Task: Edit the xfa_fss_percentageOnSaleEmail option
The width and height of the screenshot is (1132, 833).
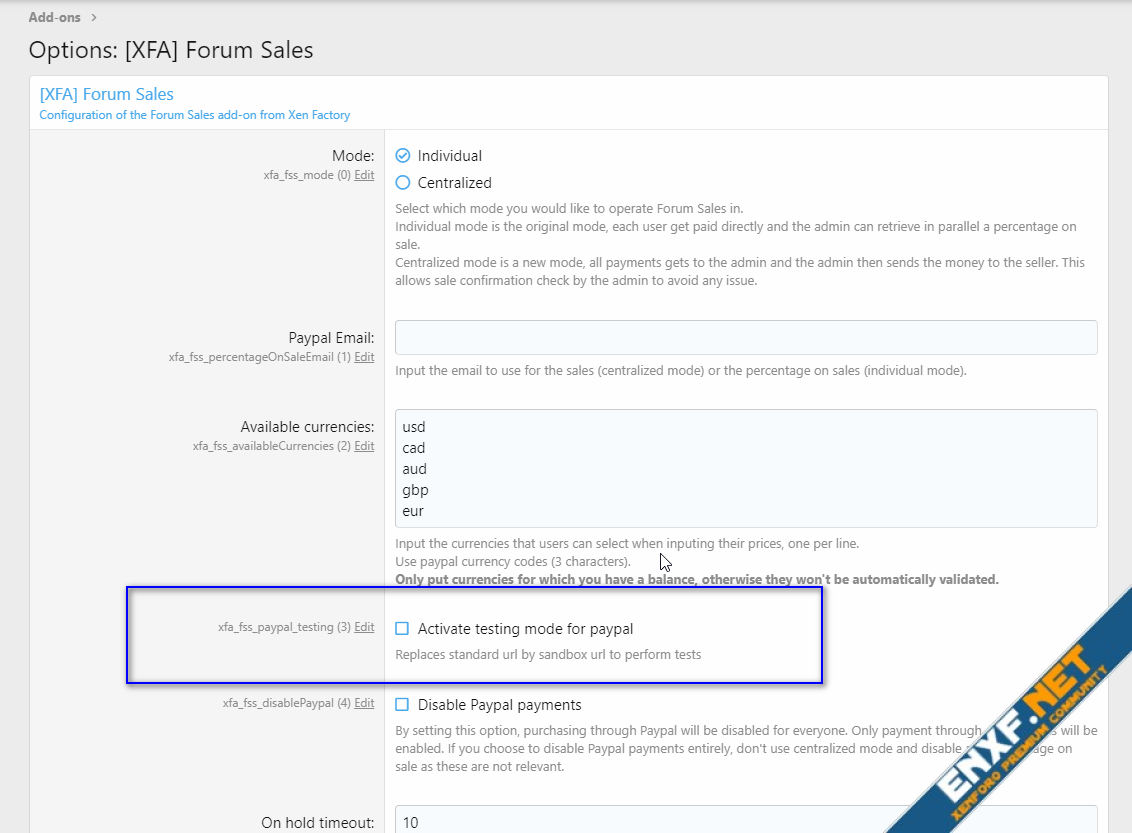Action: click(x=364, y=357)
